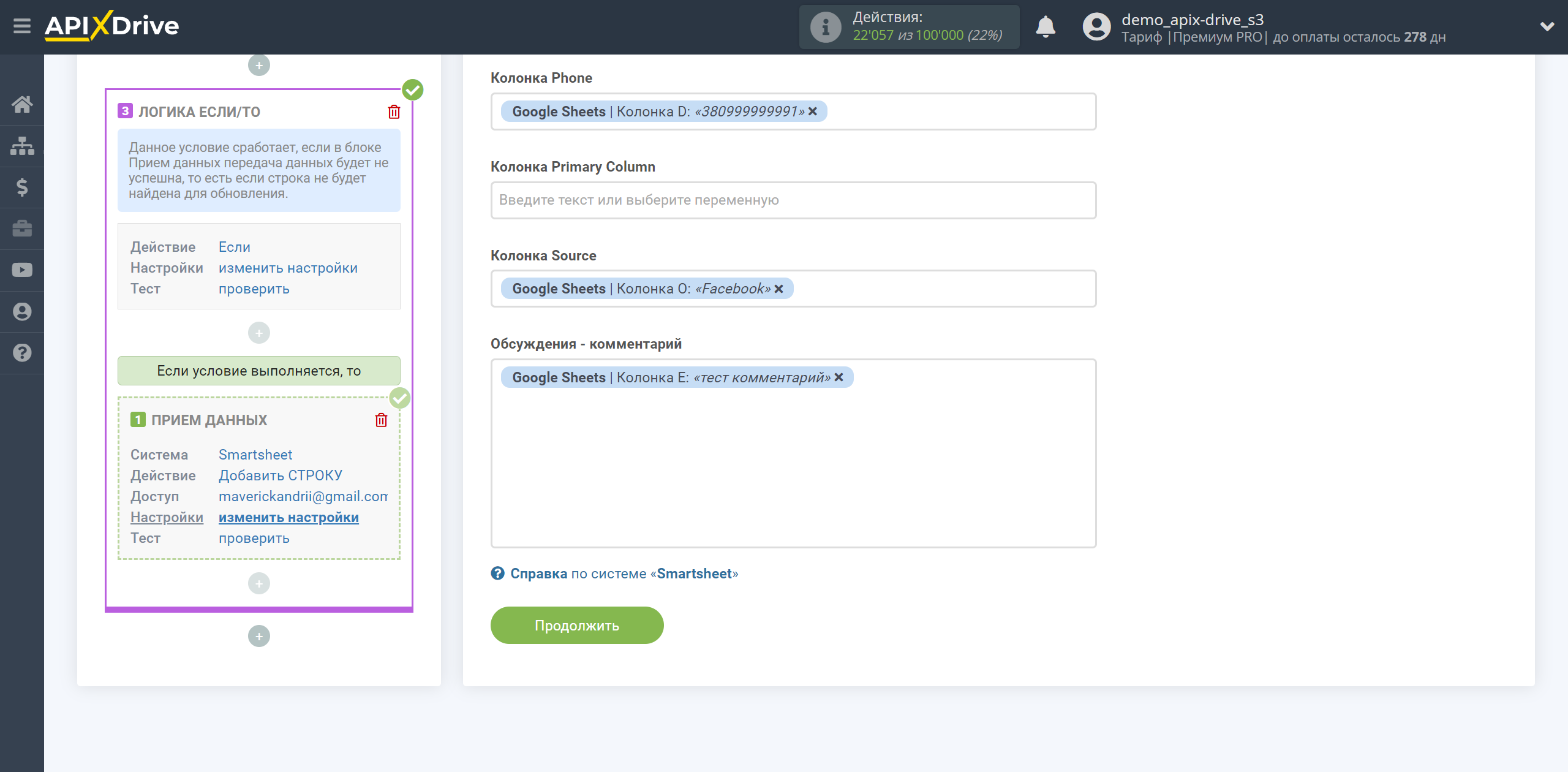Click the Справка help icon
This screenshot has height=772, width=1568.
tap(497, 573)
